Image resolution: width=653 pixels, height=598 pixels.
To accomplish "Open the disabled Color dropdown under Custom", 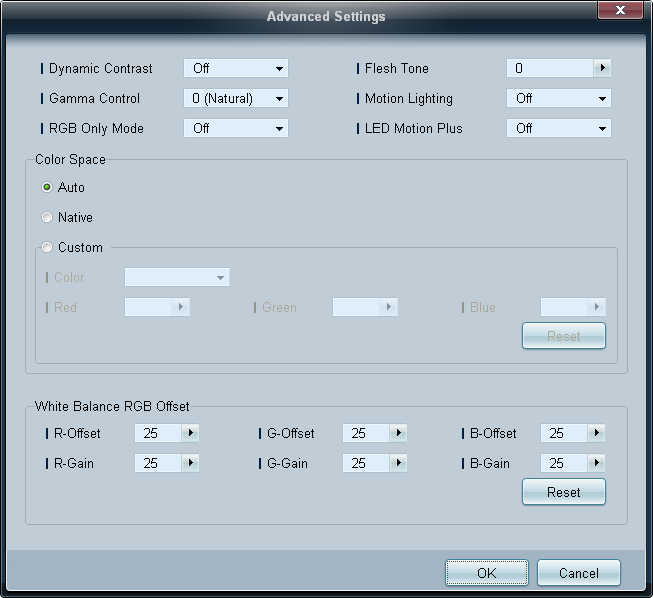I will click(x=177, y=277).
